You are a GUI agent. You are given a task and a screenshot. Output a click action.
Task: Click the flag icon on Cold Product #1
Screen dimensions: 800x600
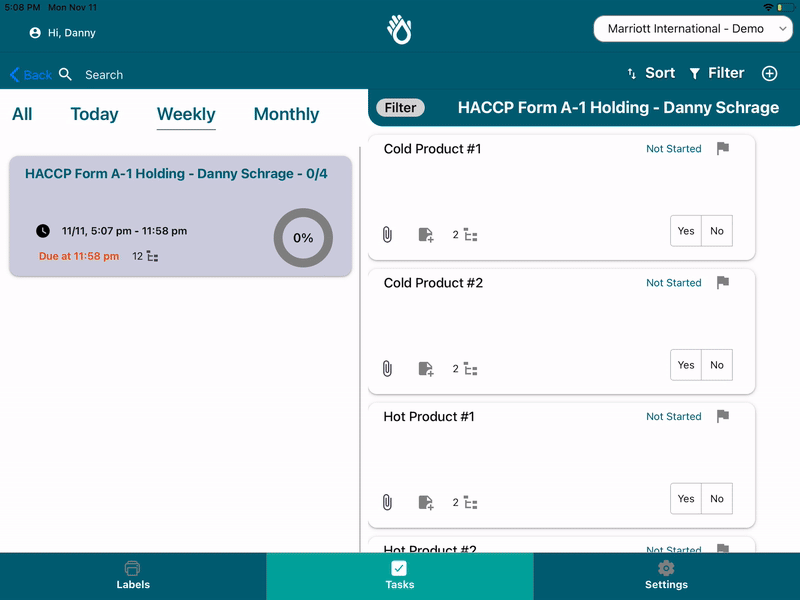723,149
